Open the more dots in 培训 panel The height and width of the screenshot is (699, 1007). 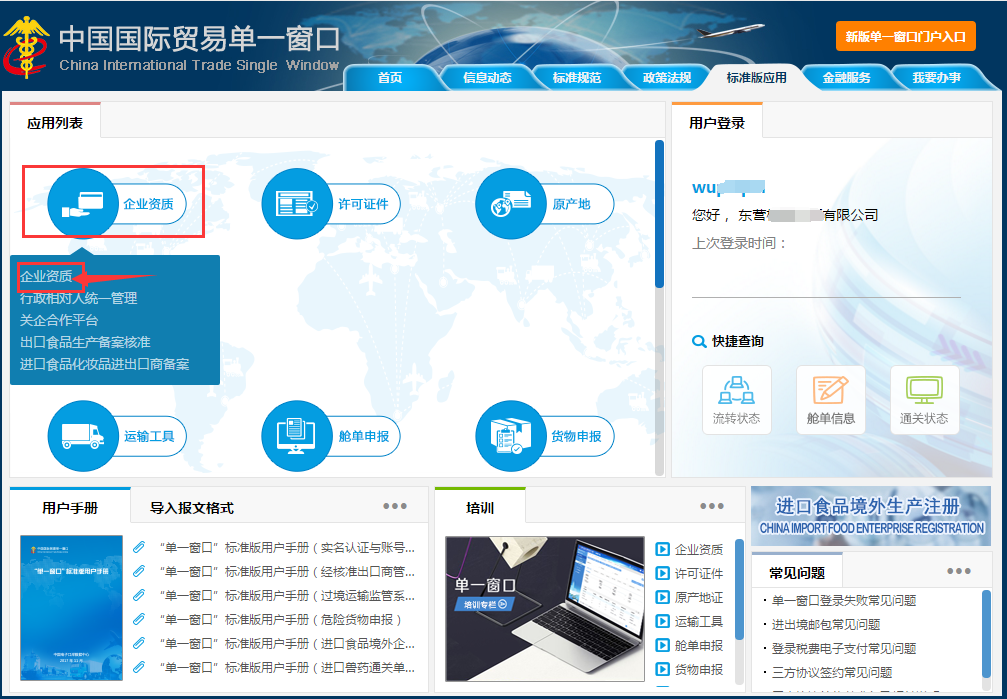pos(712,506)
